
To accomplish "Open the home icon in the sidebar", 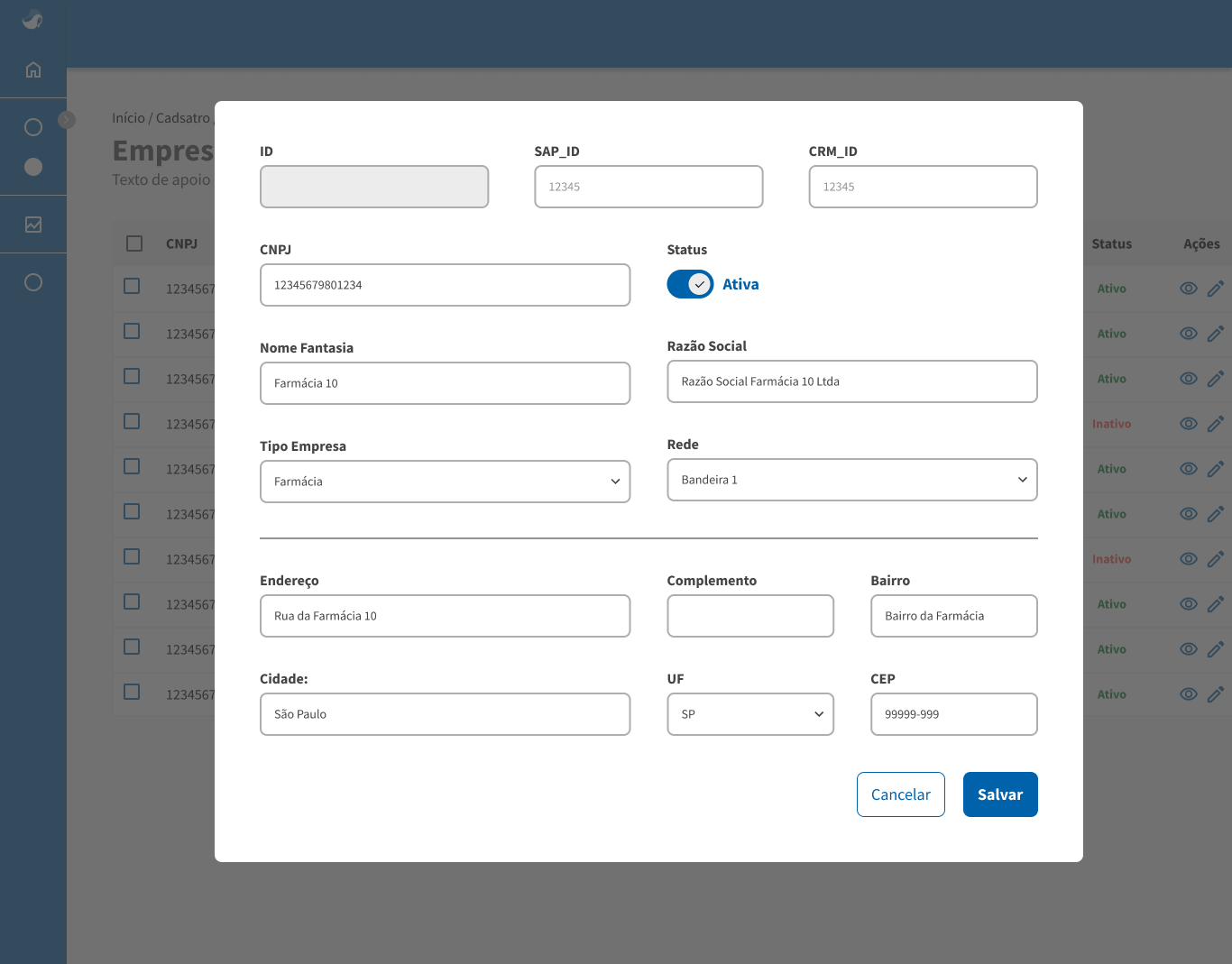I will click(x=33, y=69).
